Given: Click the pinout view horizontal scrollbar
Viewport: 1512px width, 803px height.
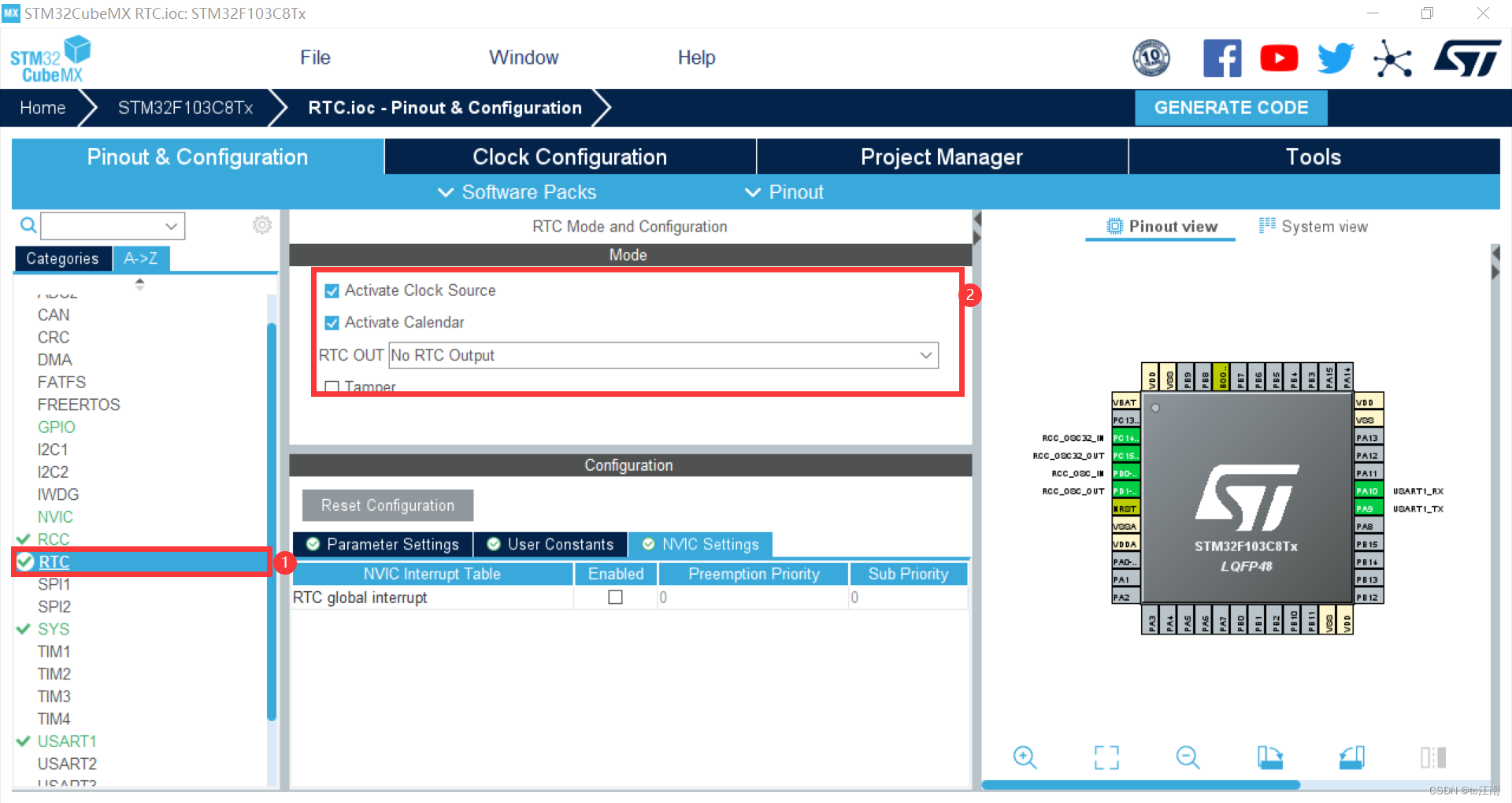Looking at the screenshot, I should [x=1140, y=785].
